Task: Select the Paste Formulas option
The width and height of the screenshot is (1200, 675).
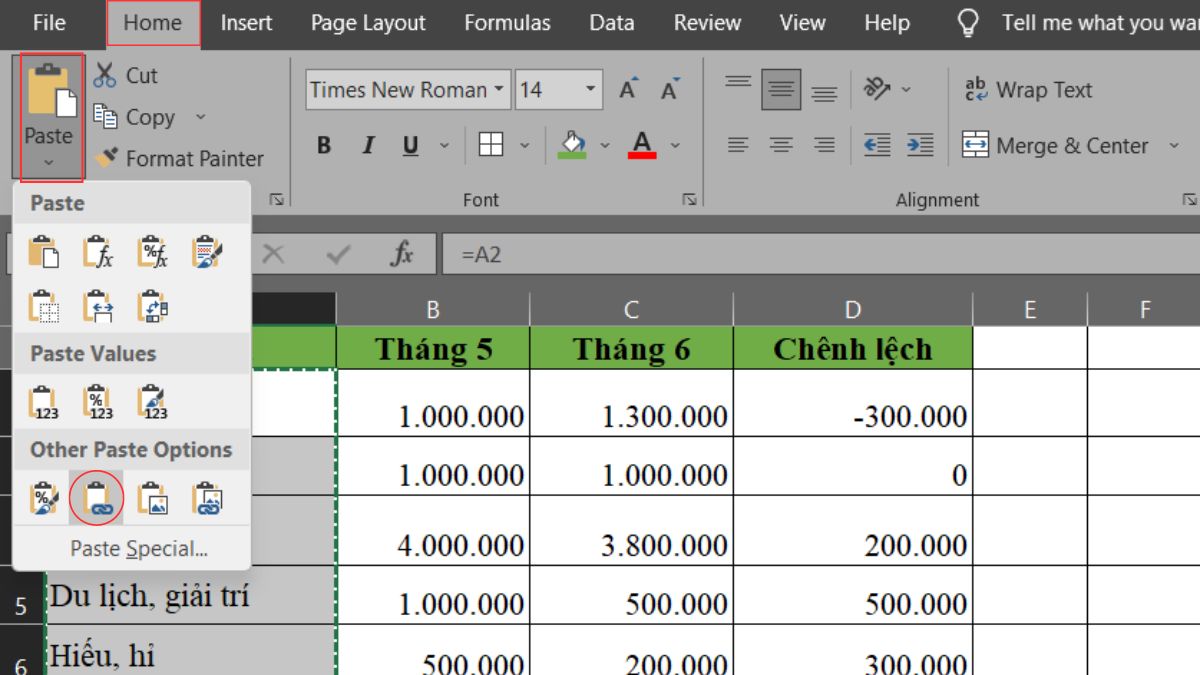Action: click(98, 253)
